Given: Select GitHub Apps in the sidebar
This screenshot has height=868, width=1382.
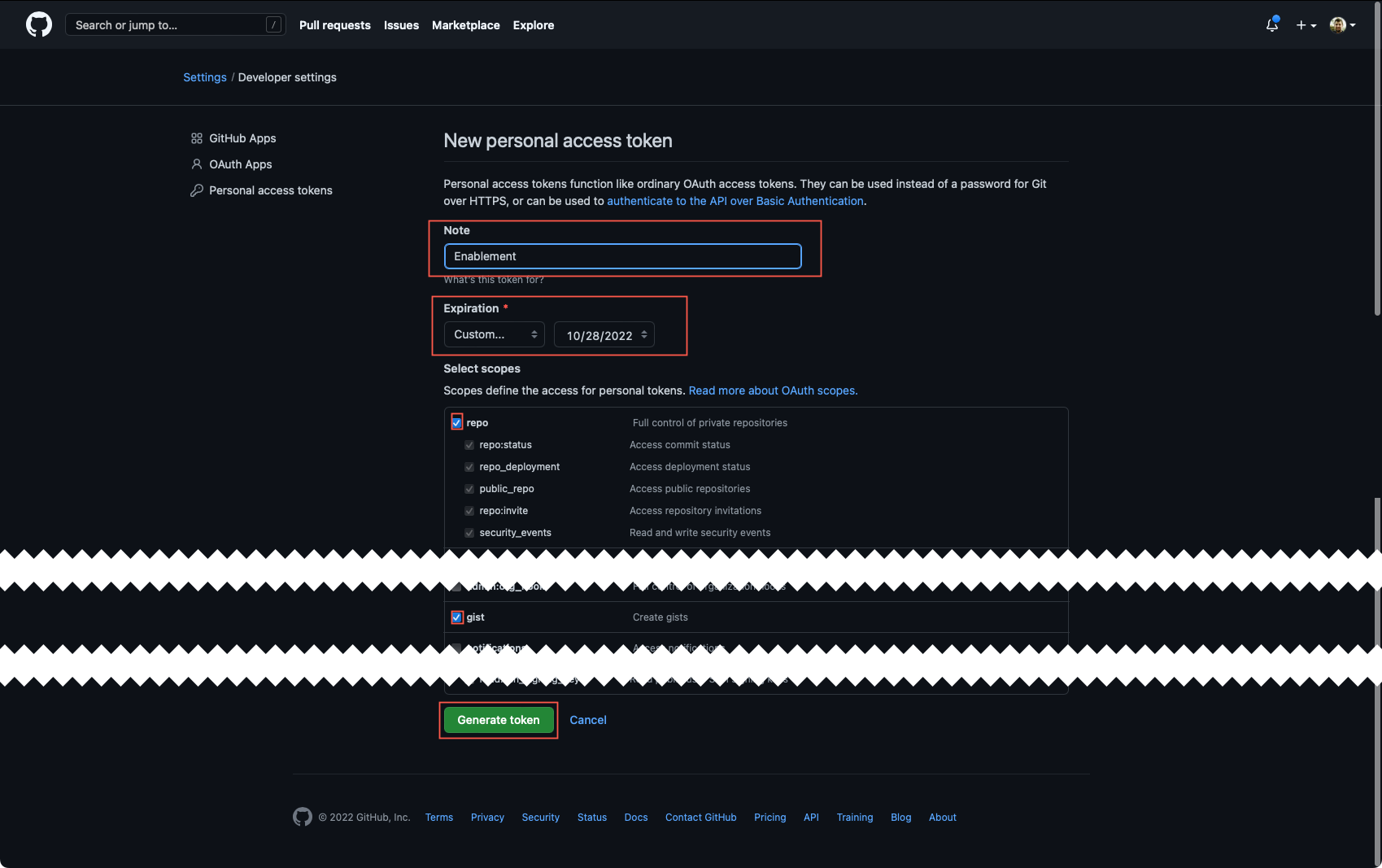Looking at the screenshot, I should (x=242, y=138).
